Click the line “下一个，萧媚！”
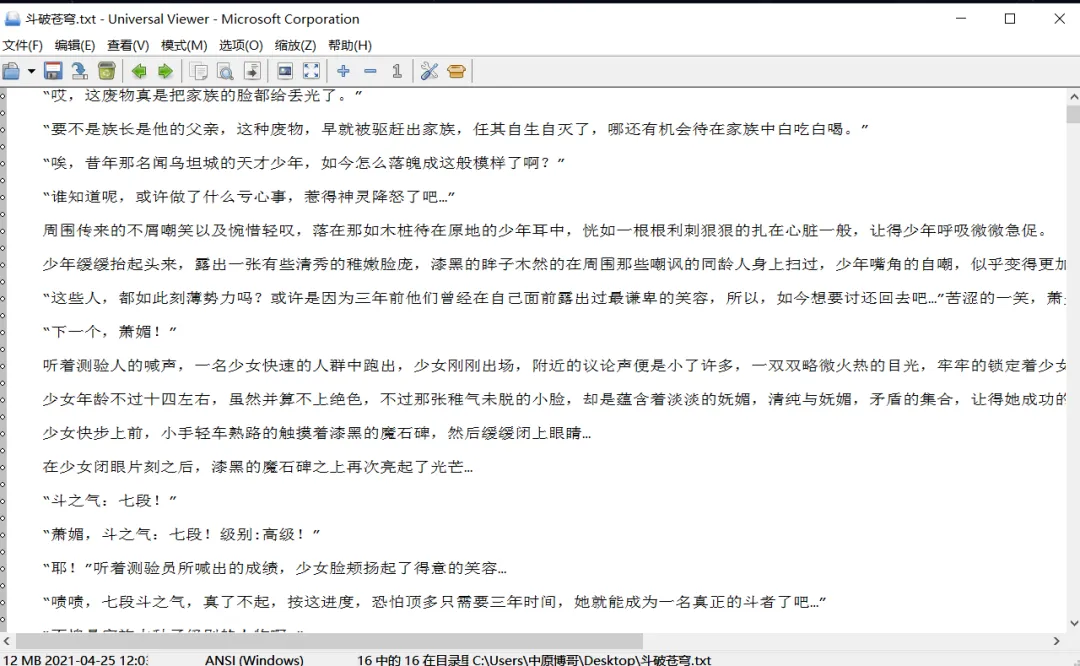Image resolution: width=1080 pixels, height=666 pixels. [110, 331]
